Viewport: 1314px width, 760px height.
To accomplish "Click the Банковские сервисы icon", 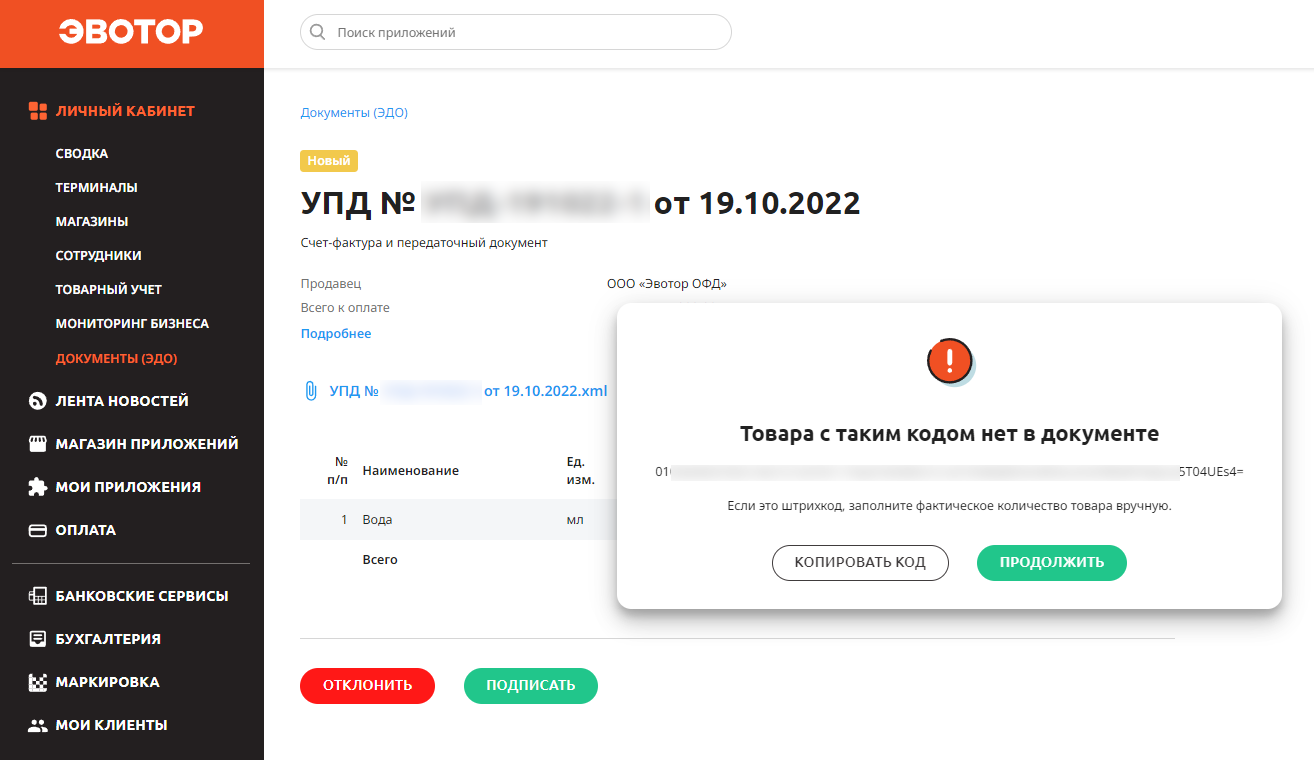I will (x=38, y=596).
